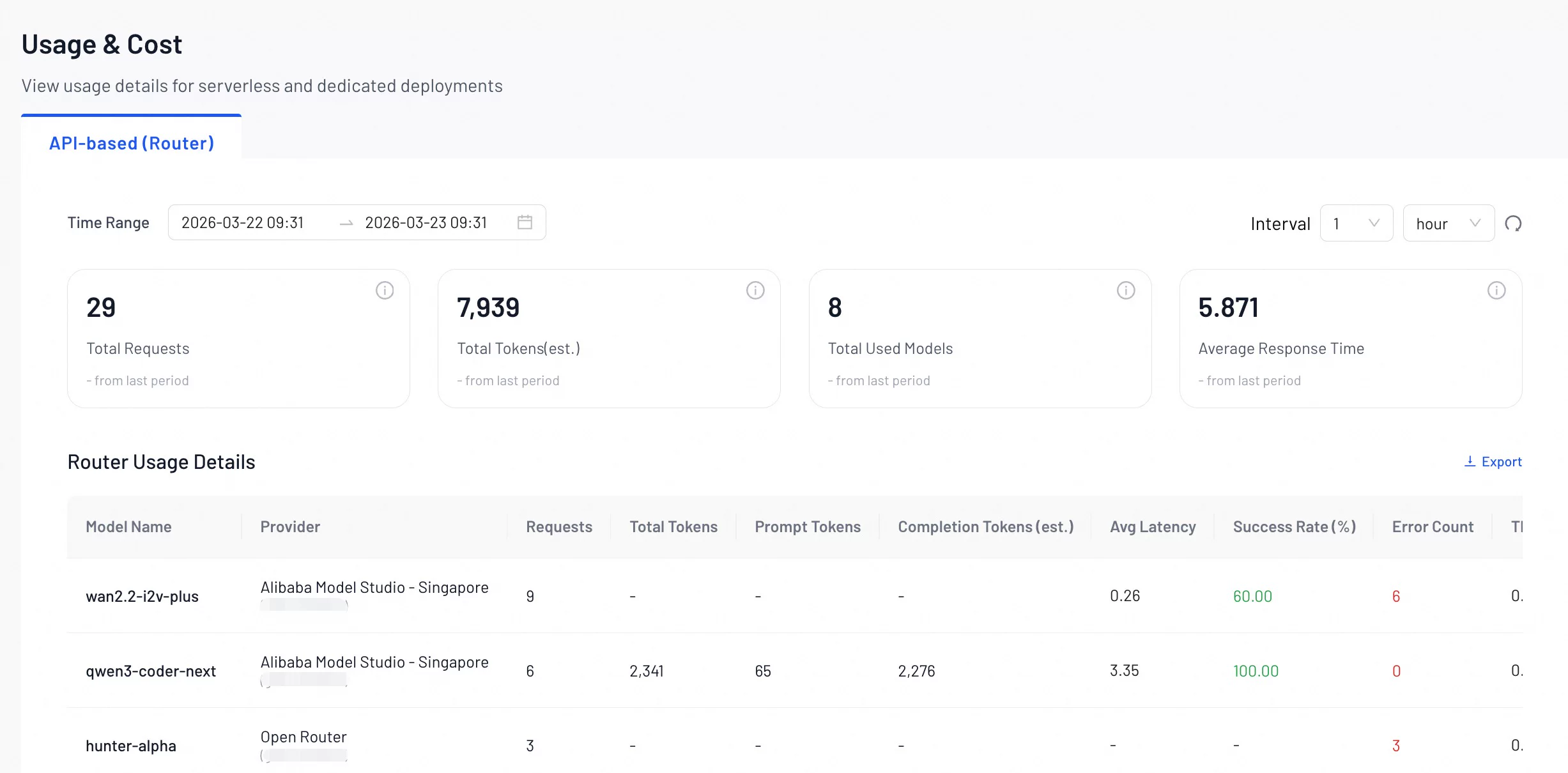
Task: Click the 7,939 Total Tokens figure
Action: pyautogui.click(x=488, y=308)
